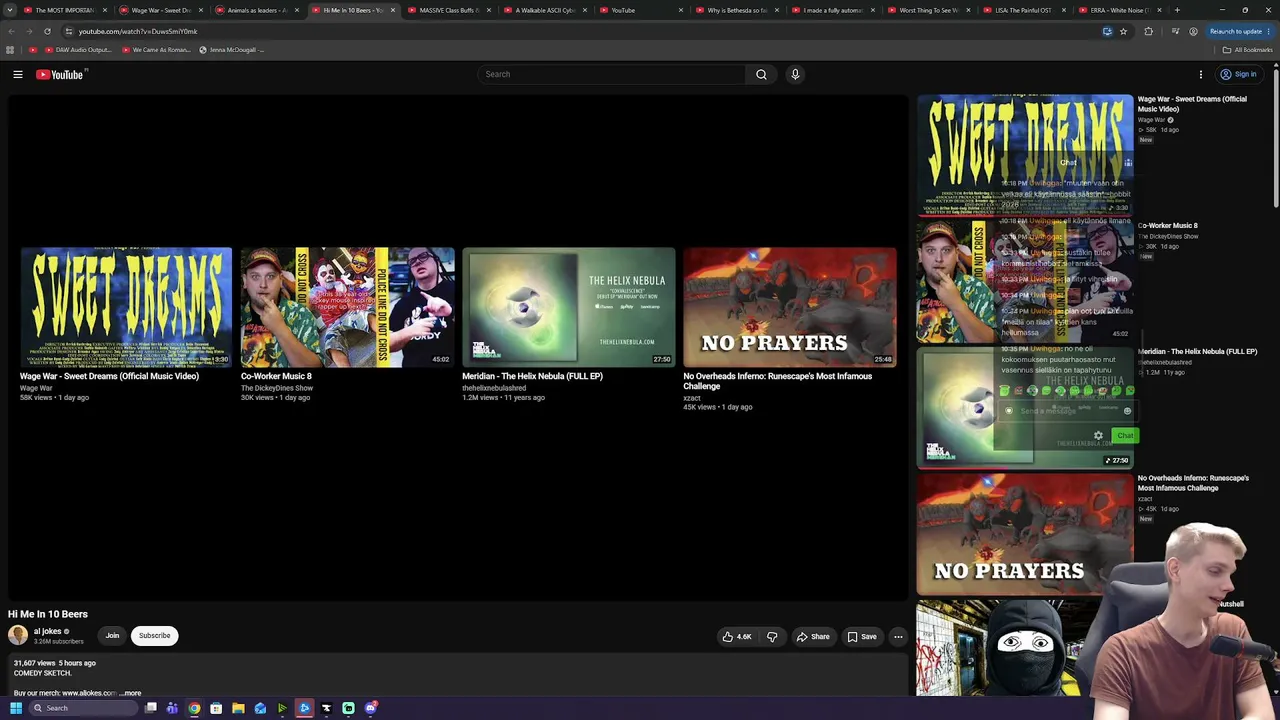This screenshot has height=720, width=1280.
Task: Click the browser address bar URL
Action: (138, 31)
